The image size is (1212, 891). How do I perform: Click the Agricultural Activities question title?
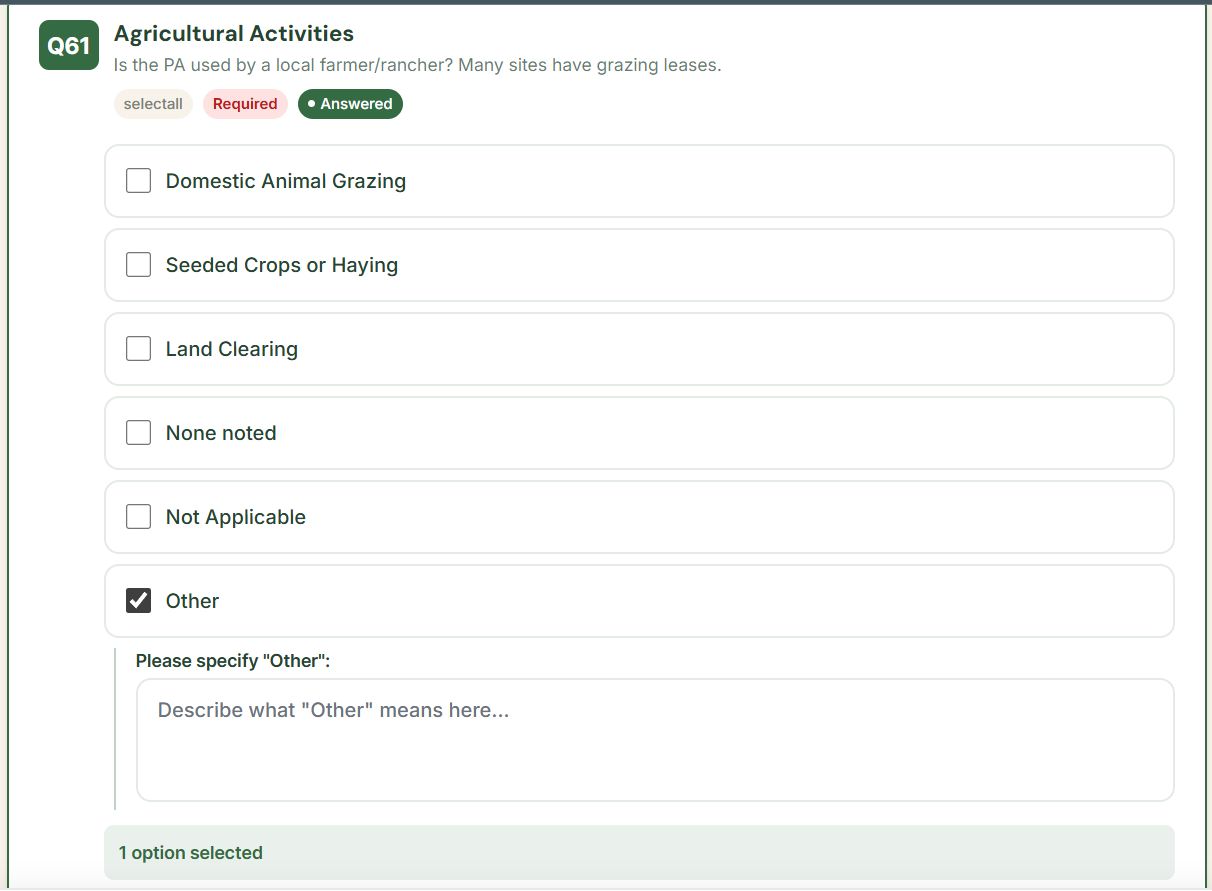(x=233, y=33)
